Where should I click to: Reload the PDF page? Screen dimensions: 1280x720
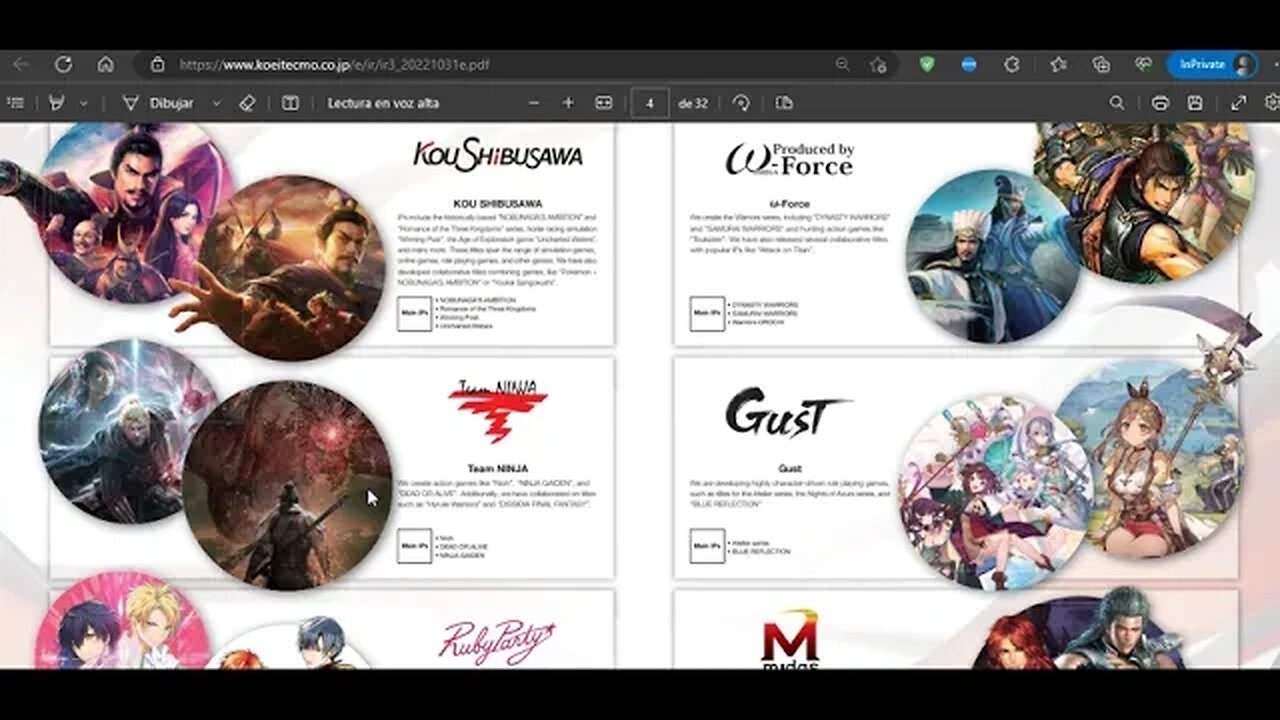[x=63, y=64]
